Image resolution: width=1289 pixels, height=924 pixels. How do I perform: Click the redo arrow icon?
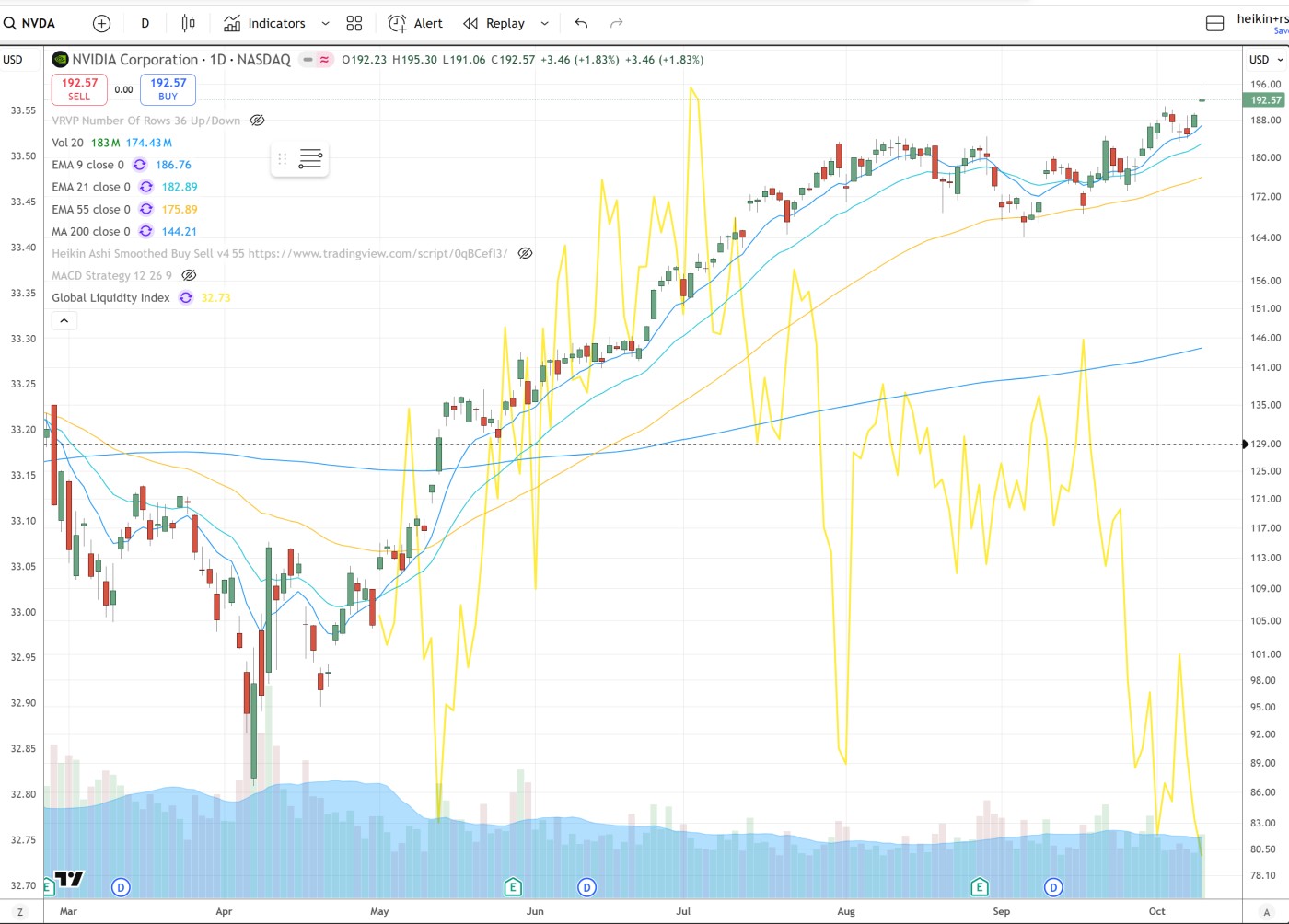tap(617, 23)
